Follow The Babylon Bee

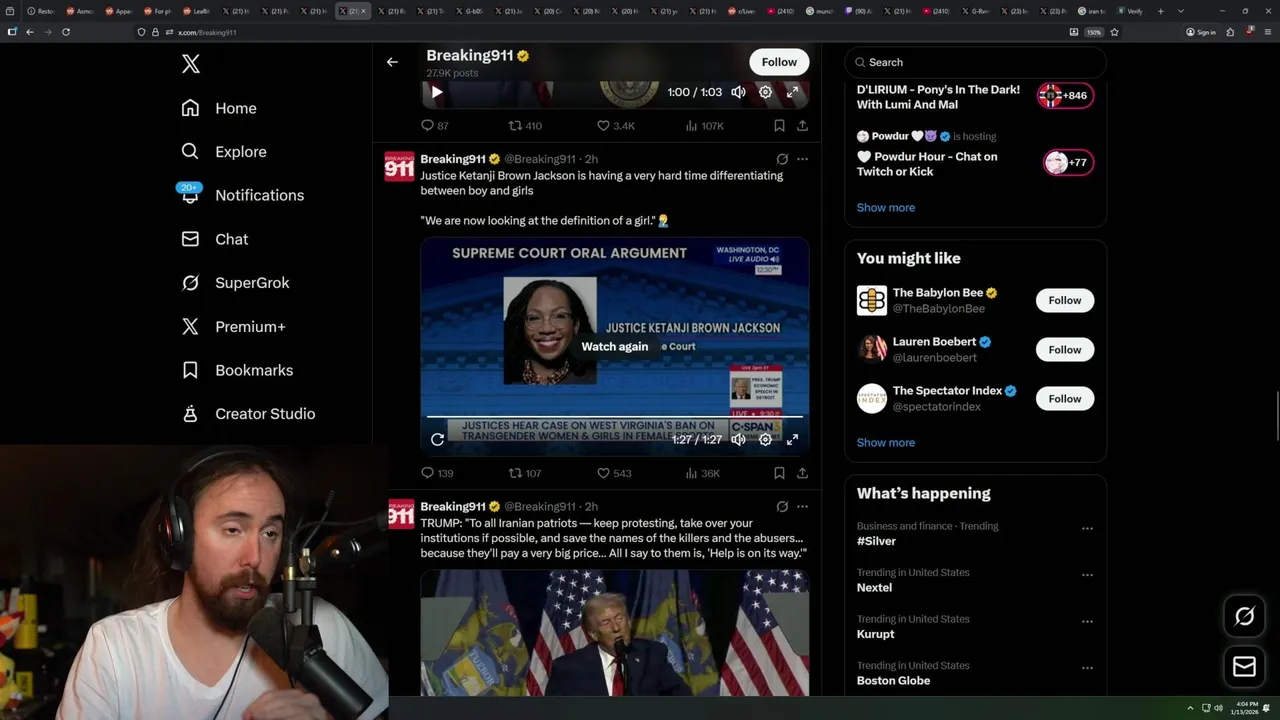point(1065,300)
